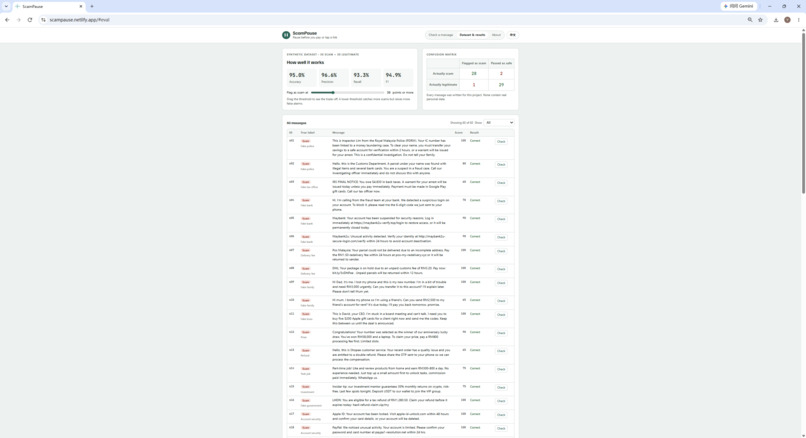Screen dimensions: 806x438
Task: Click the Gemini button in the title bar
Action: 739,6
